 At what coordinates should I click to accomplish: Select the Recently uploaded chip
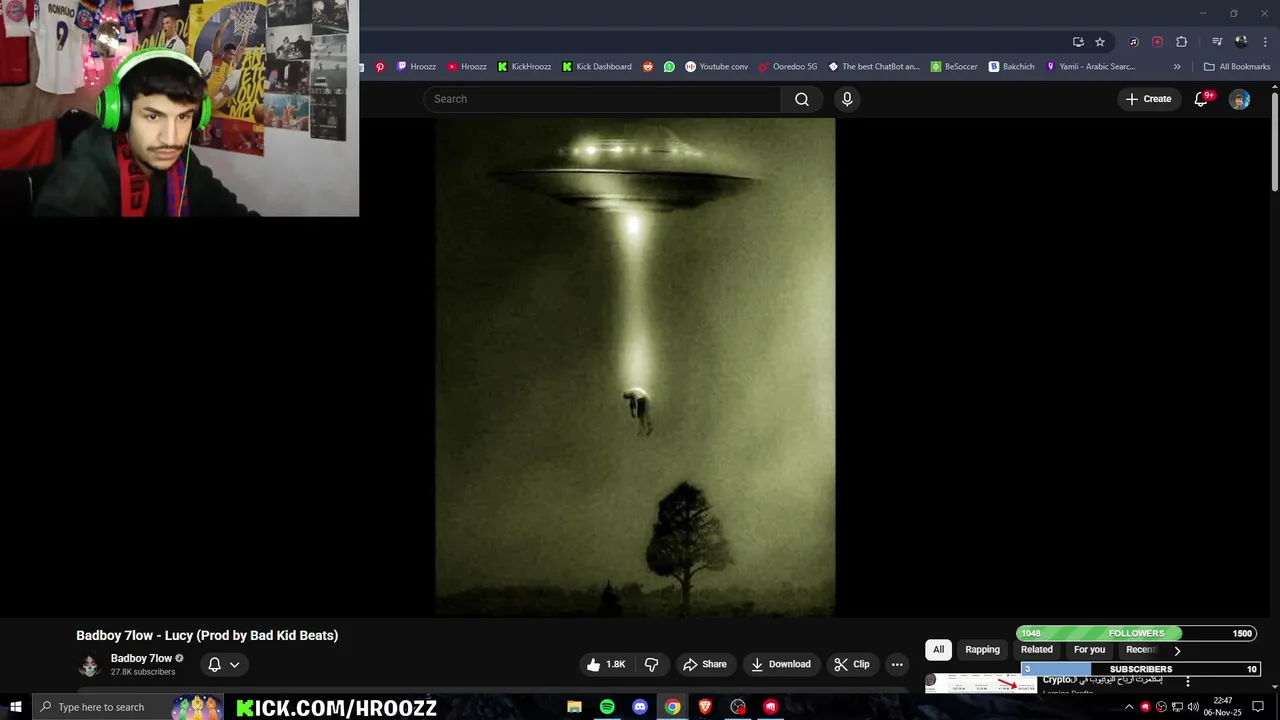[x=1141, y=650]
